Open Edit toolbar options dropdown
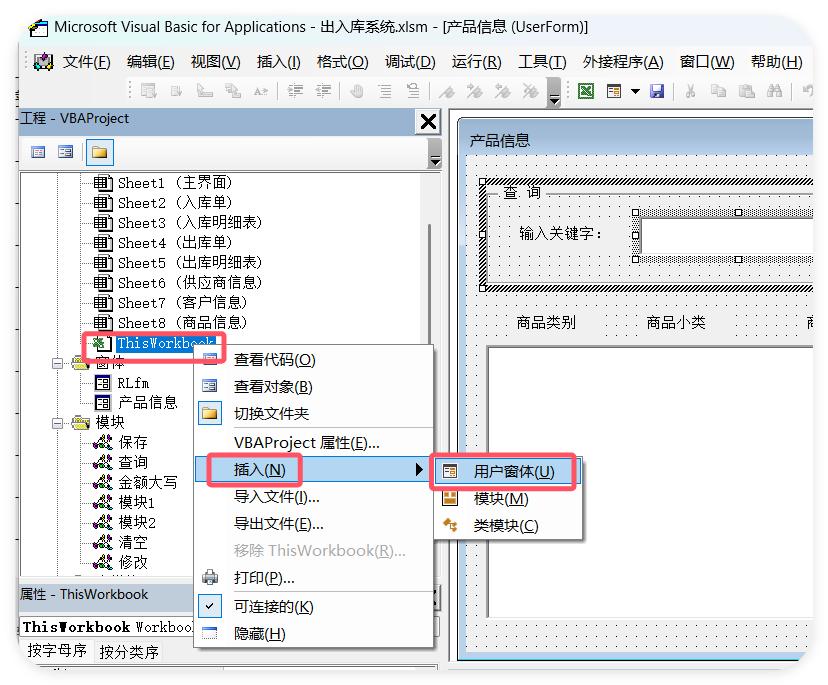The width and height of the screenshot is (828, 685). 553,92
